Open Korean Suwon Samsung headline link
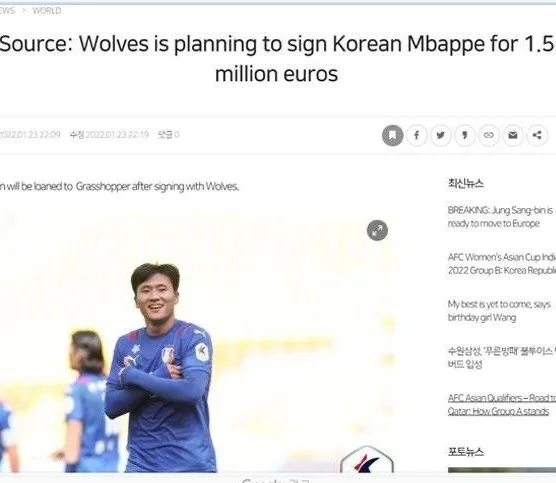This screenshot has width=556, height=483. pyautogui.click(x=502, y=357)
